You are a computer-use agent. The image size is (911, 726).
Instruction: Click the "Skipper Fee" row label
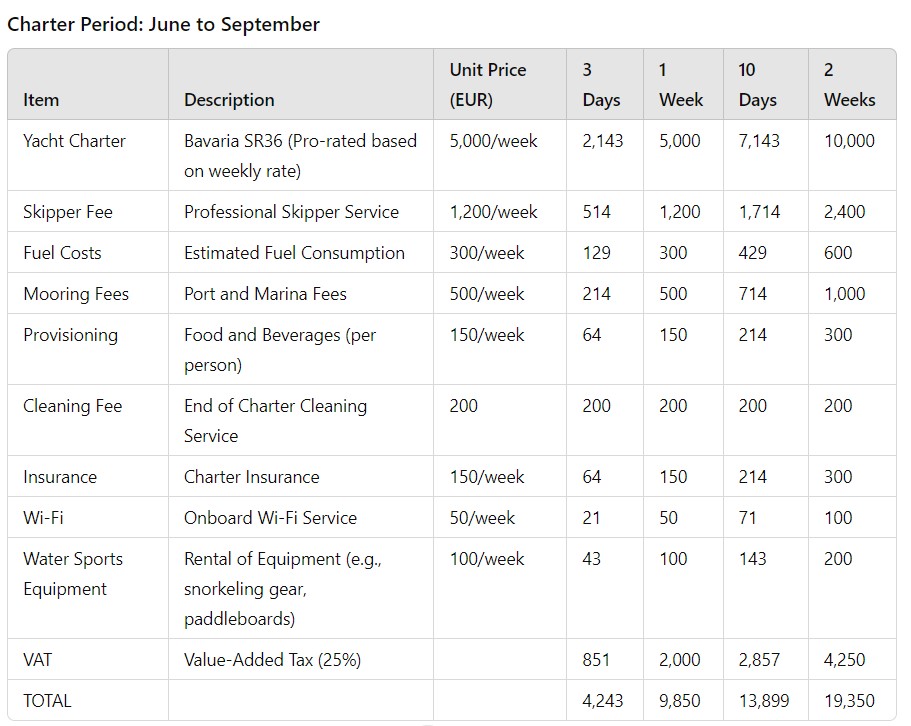(68, 212)
